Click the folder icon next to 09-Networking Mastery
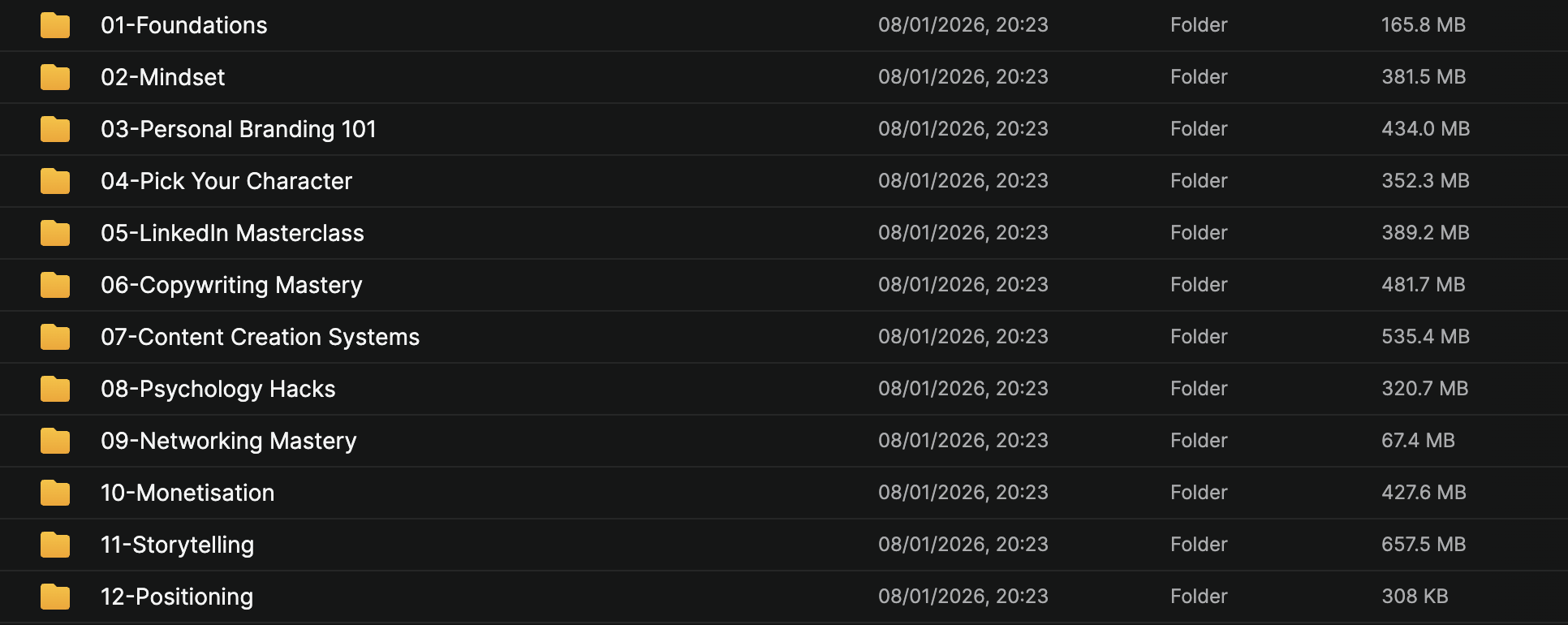This screenshot has height=625, width=1568. point(55,441)
